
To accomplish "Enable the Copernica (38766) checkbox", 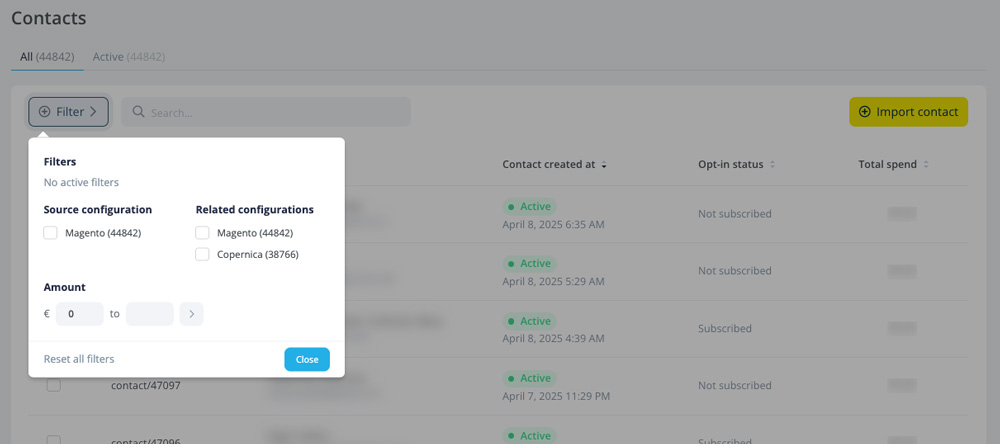I will coord(202,255).
